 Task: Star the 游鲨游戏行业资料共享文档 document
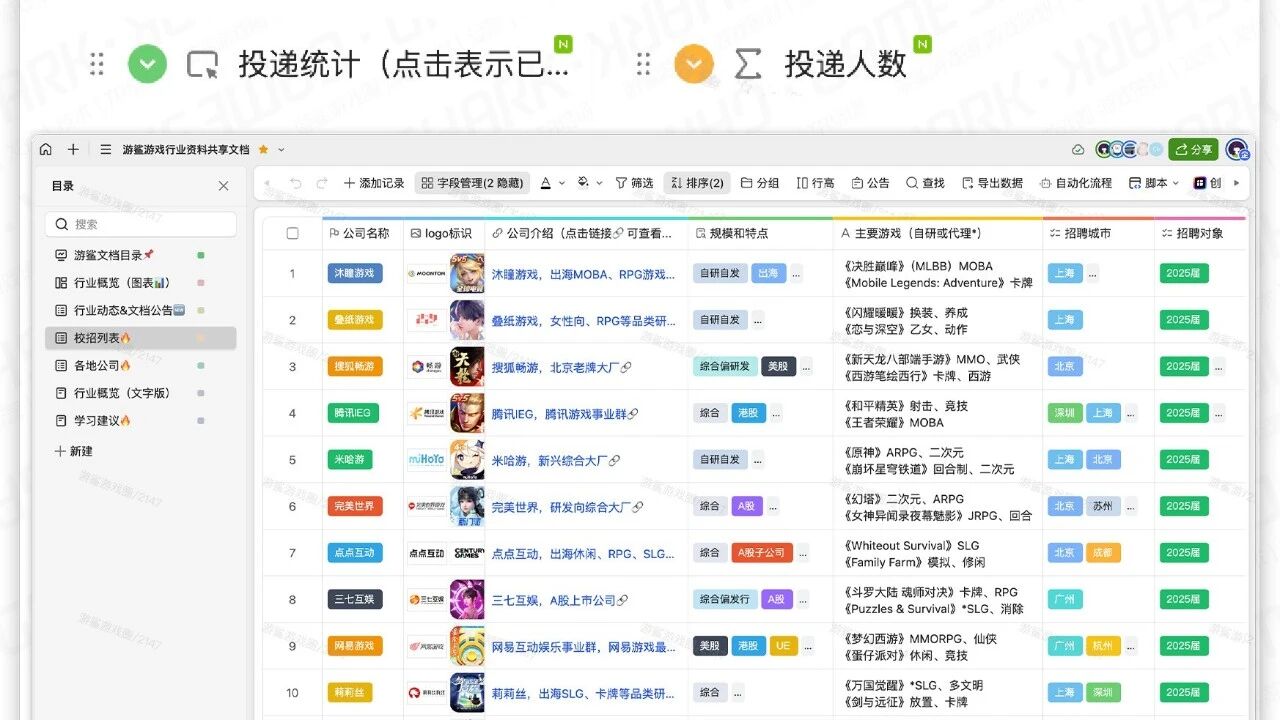(x=264, y=150)
